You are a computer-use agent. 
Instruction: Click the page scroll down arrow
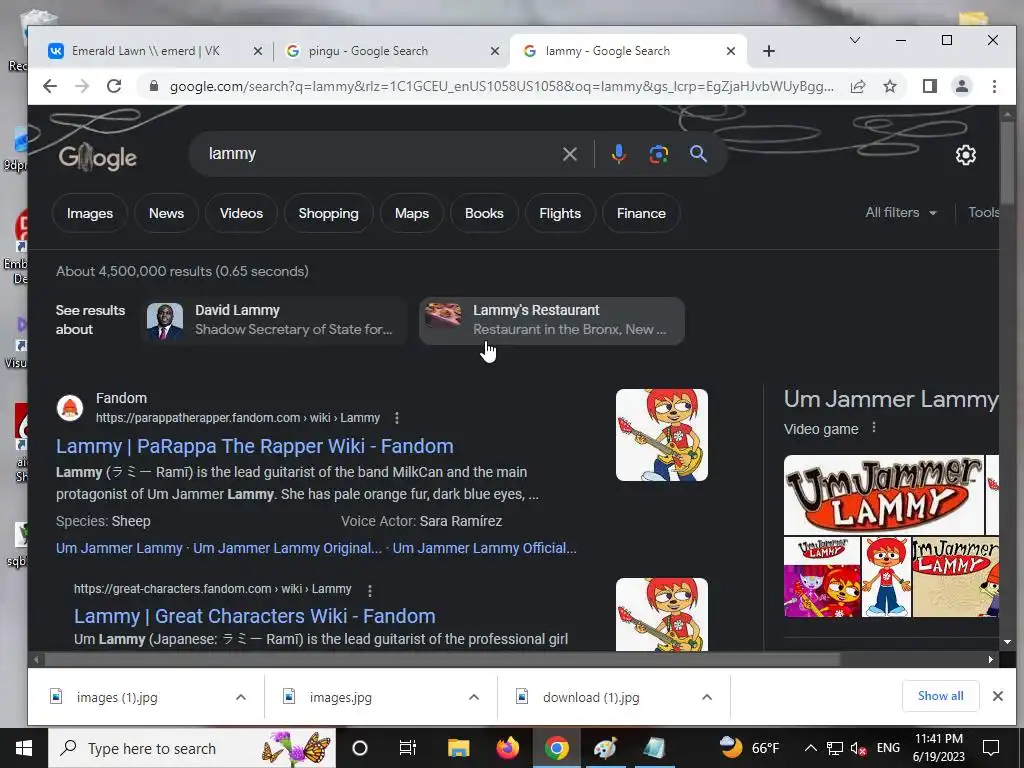click(x=1008, y=643)
